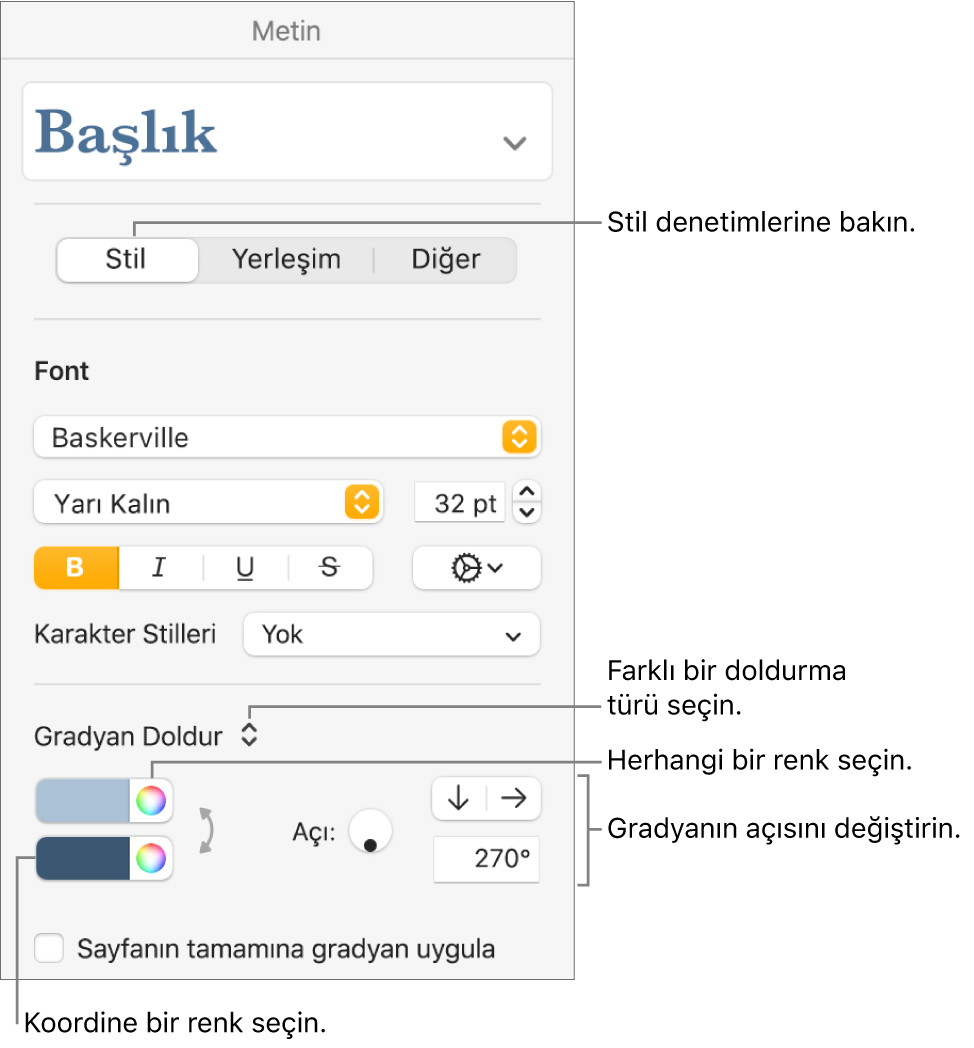Click the Açı angle wheel control
This screenshot has width=974, height=1048.
coord(370,831)
